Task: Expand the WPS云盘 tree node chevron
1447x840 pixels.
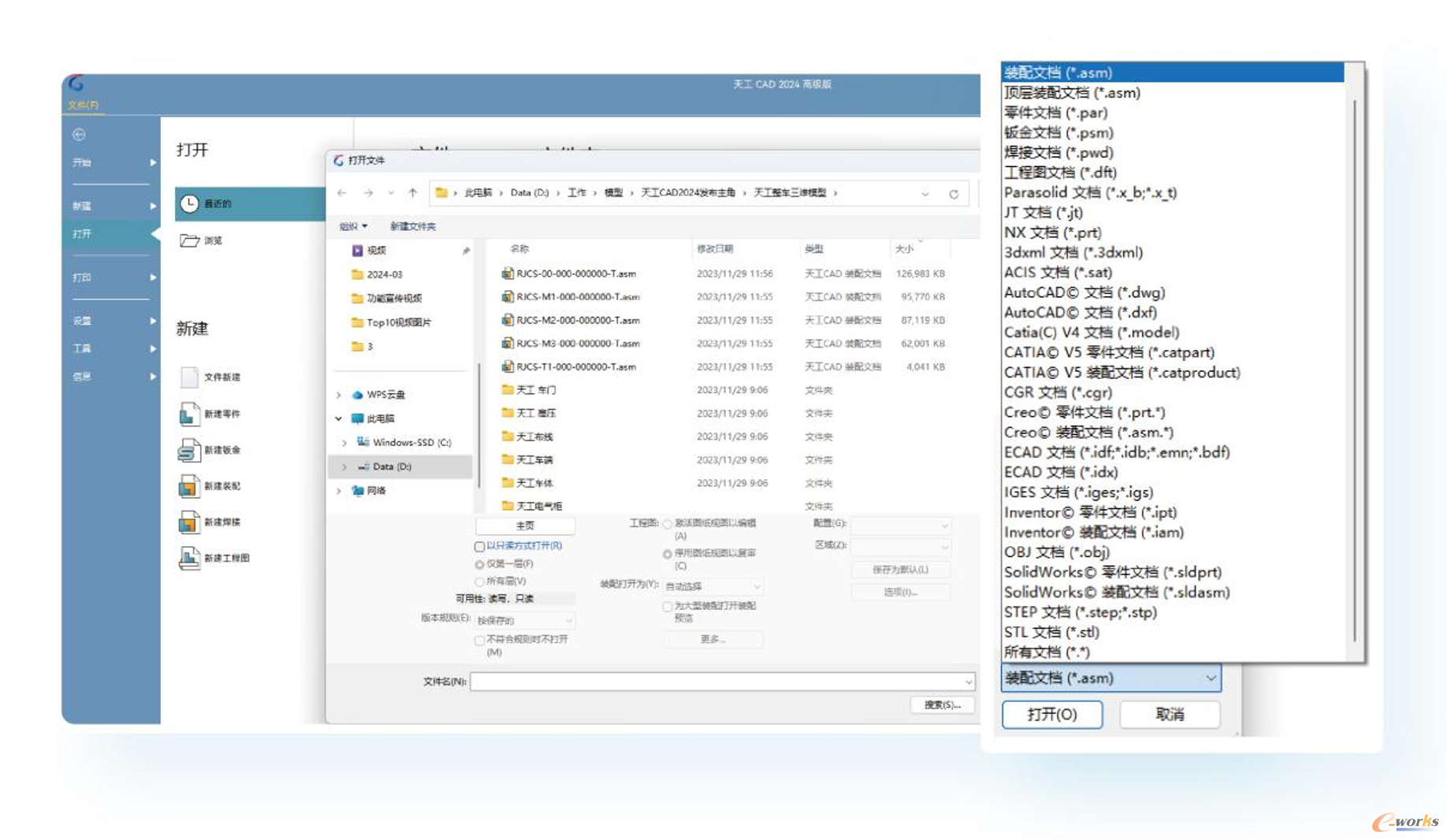Action: 339,395
